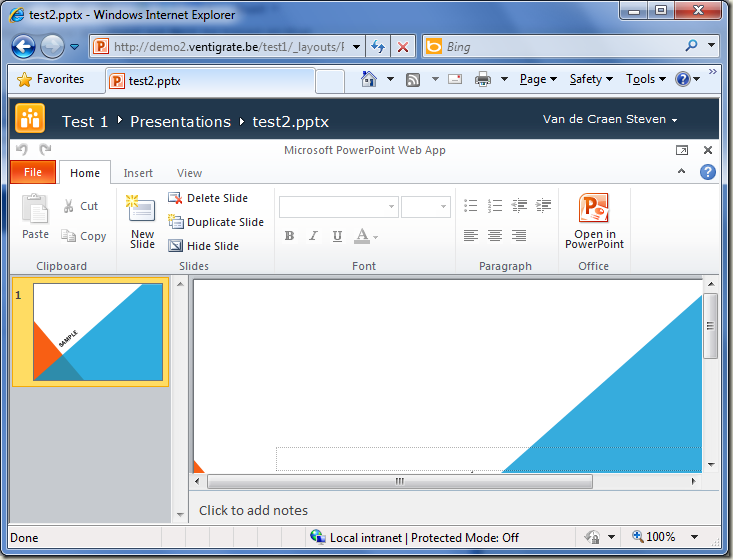
Task: Click the SharePoint site logo icon
Action: tap(30, 118)
